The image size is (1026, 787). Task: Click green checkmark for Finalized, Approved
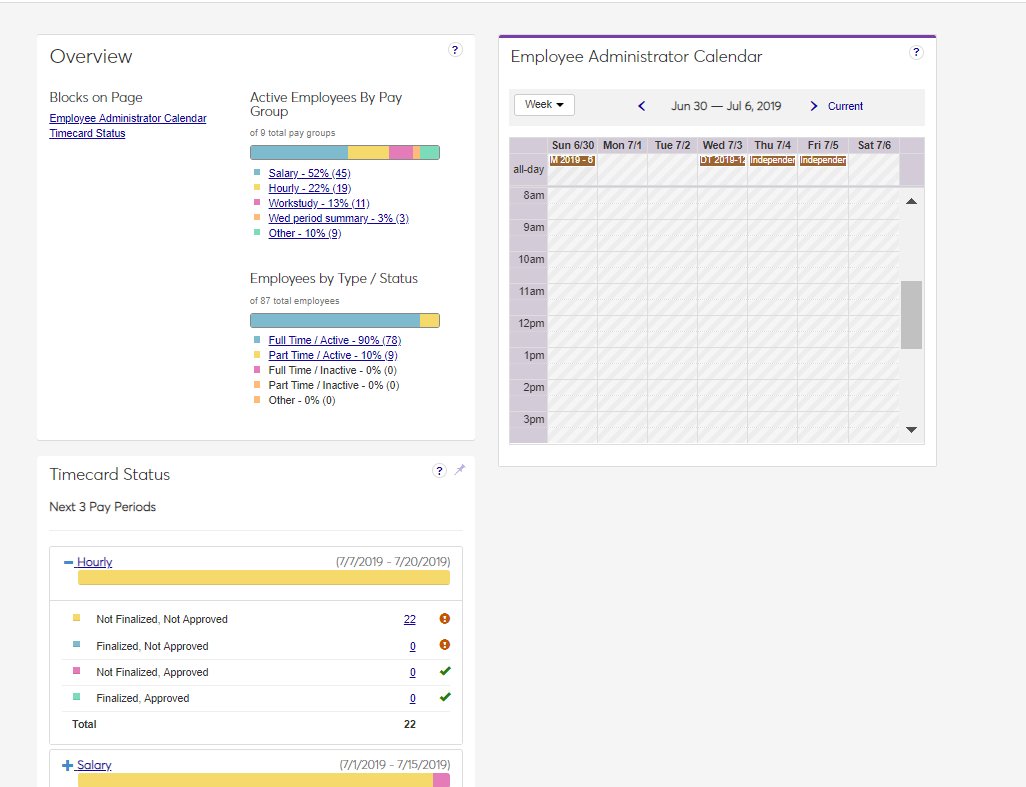(x=445, y=697)
